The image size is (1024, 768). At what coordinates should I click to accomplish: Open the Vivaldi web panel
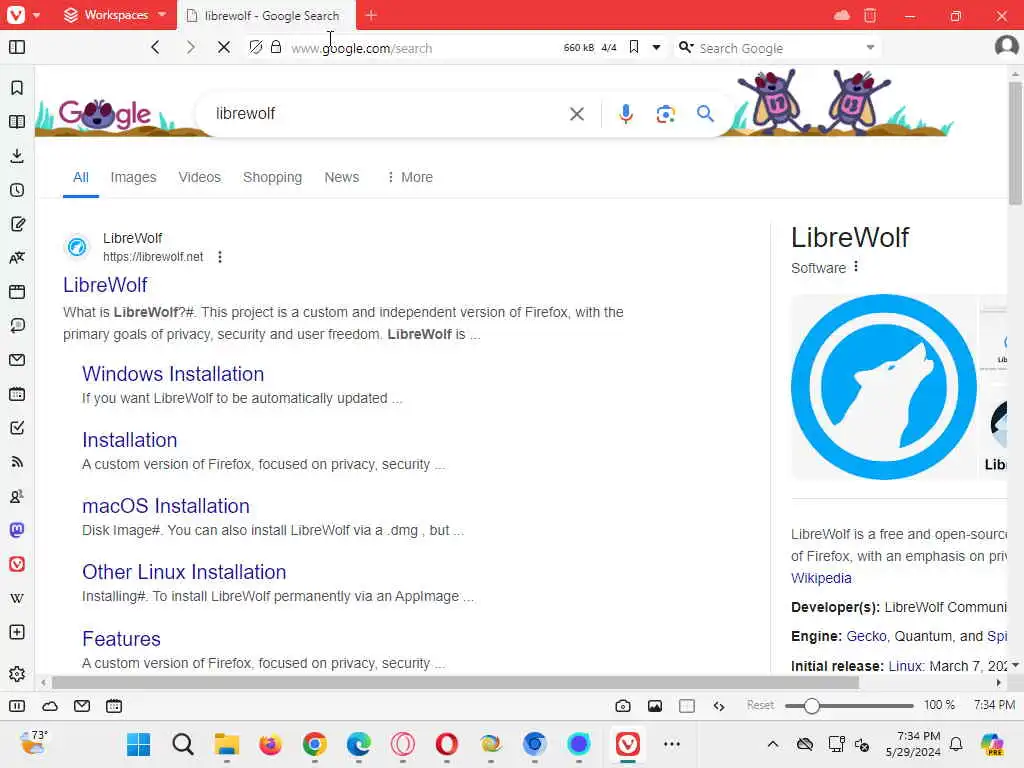pos(17,564)
